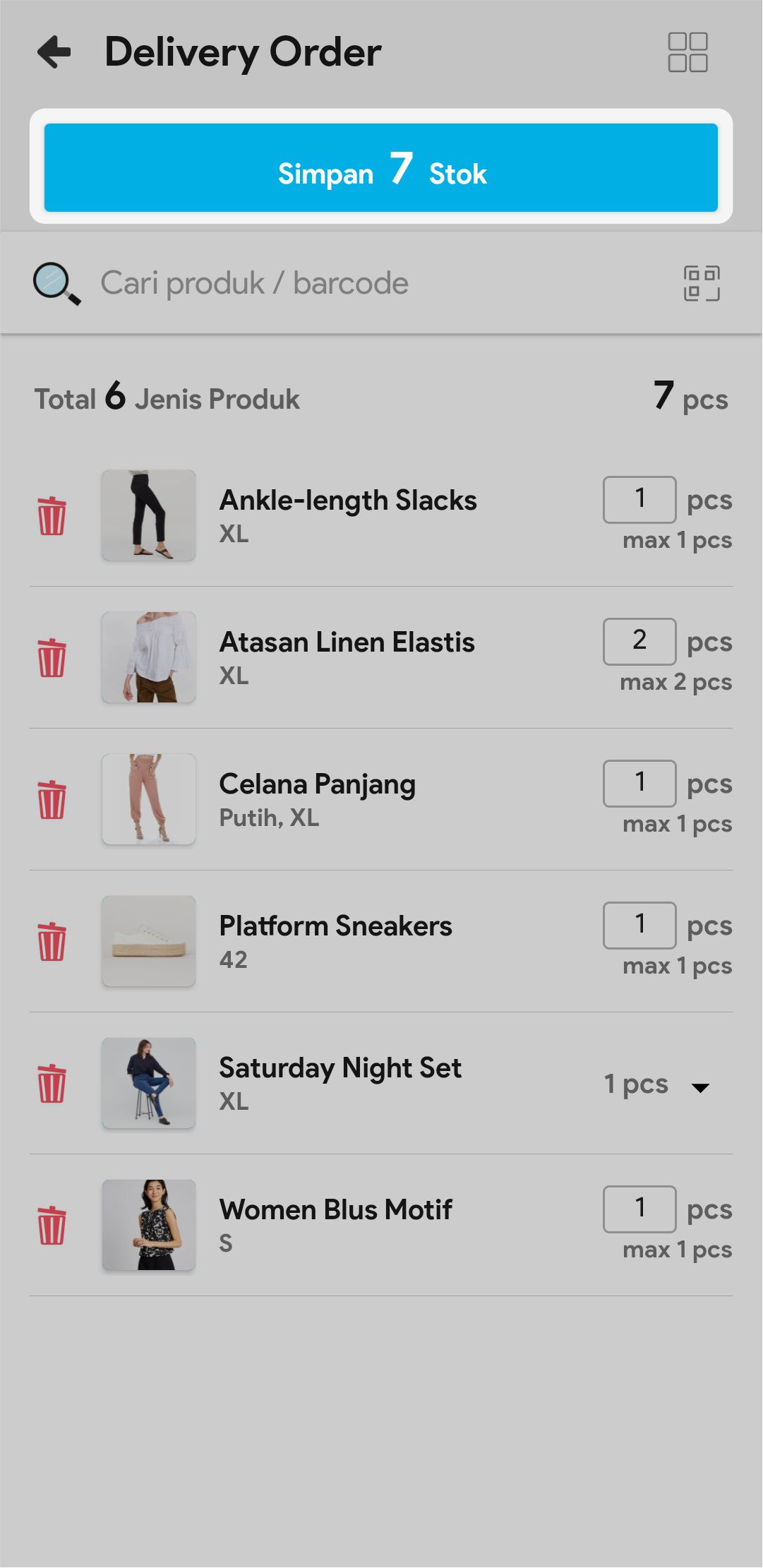Edit quantity box for Atasan Linen Elastis
763x1568 pixels.
[x=639, y=642]
